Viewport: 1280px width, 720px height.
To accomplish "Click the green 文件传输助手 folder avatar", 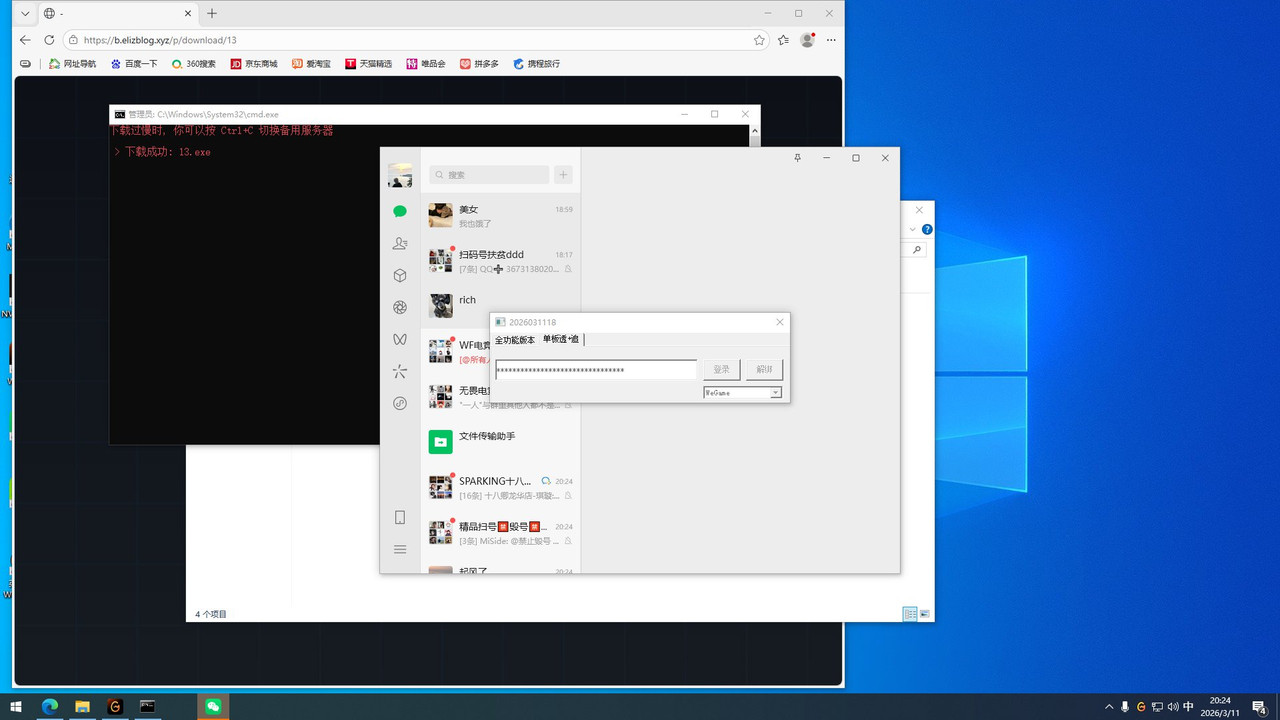I will click(440, 442).
